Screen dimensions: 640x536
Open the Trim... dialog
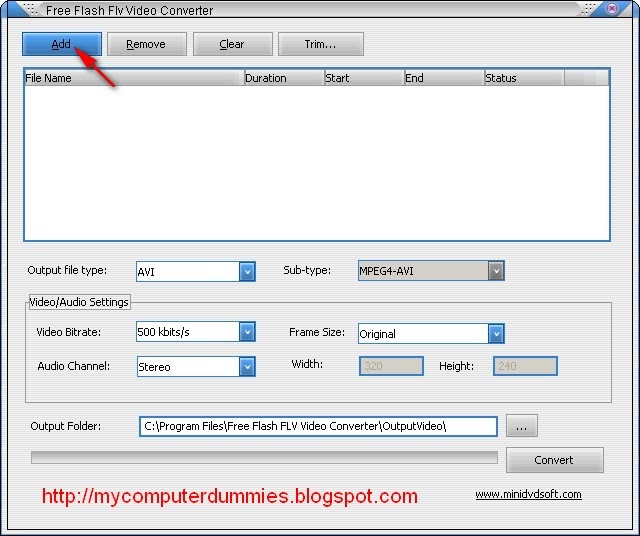pos(320,44)
